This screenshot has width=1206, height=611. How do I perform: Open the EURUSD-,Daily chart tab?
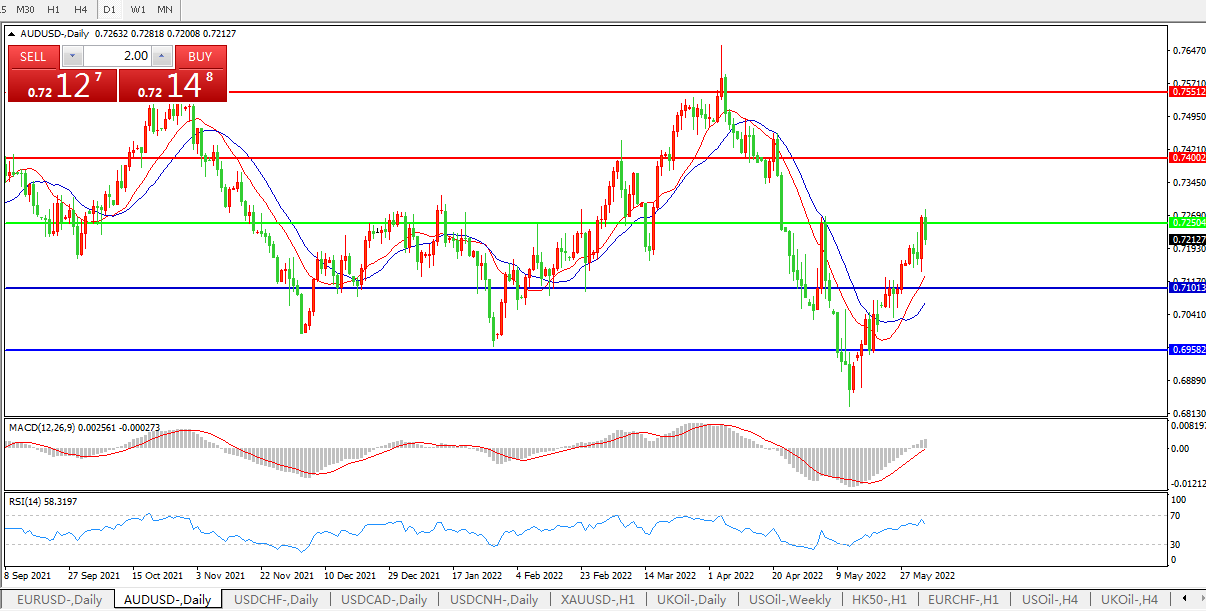[59, 600]
